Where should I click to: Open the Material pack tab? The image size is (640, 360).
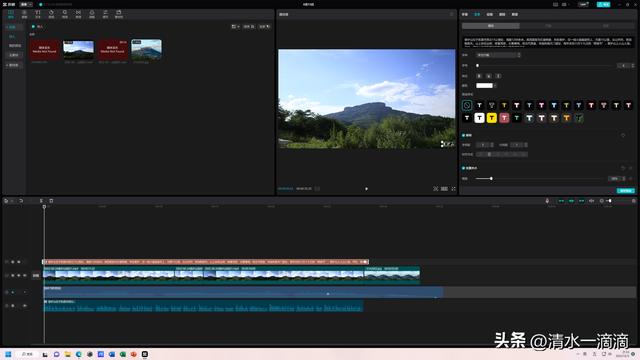pyautogui.click(x=119, y=14)
